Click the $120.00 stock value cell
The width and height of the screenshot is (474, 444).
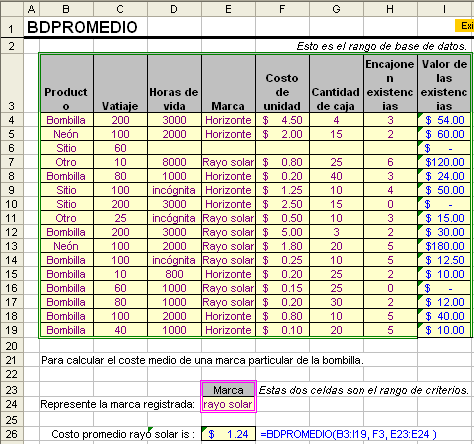444,162
